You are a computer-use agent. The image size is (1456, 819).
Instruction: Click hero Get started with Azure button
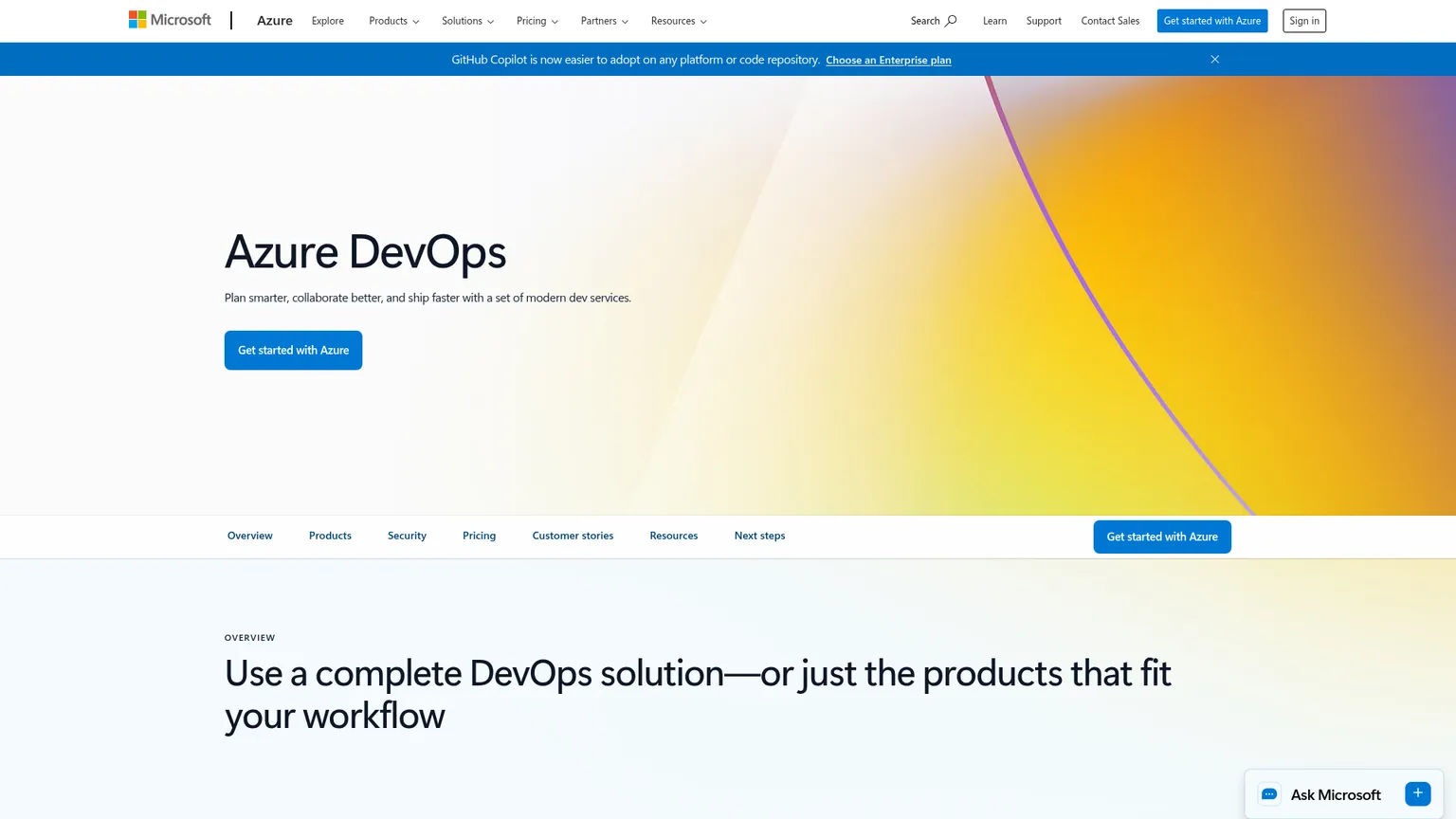coord(293,350)
